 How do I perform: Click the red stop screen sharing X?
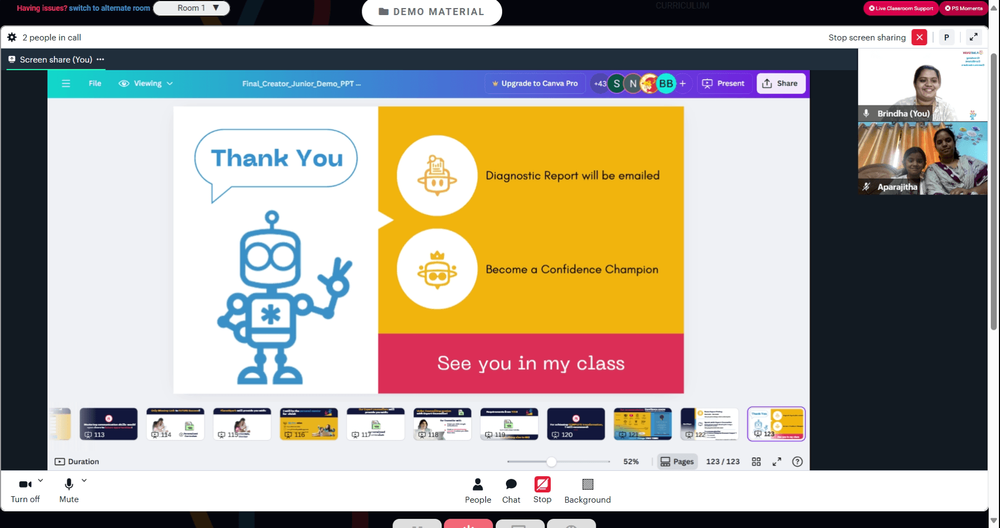[x=919, y=38]
